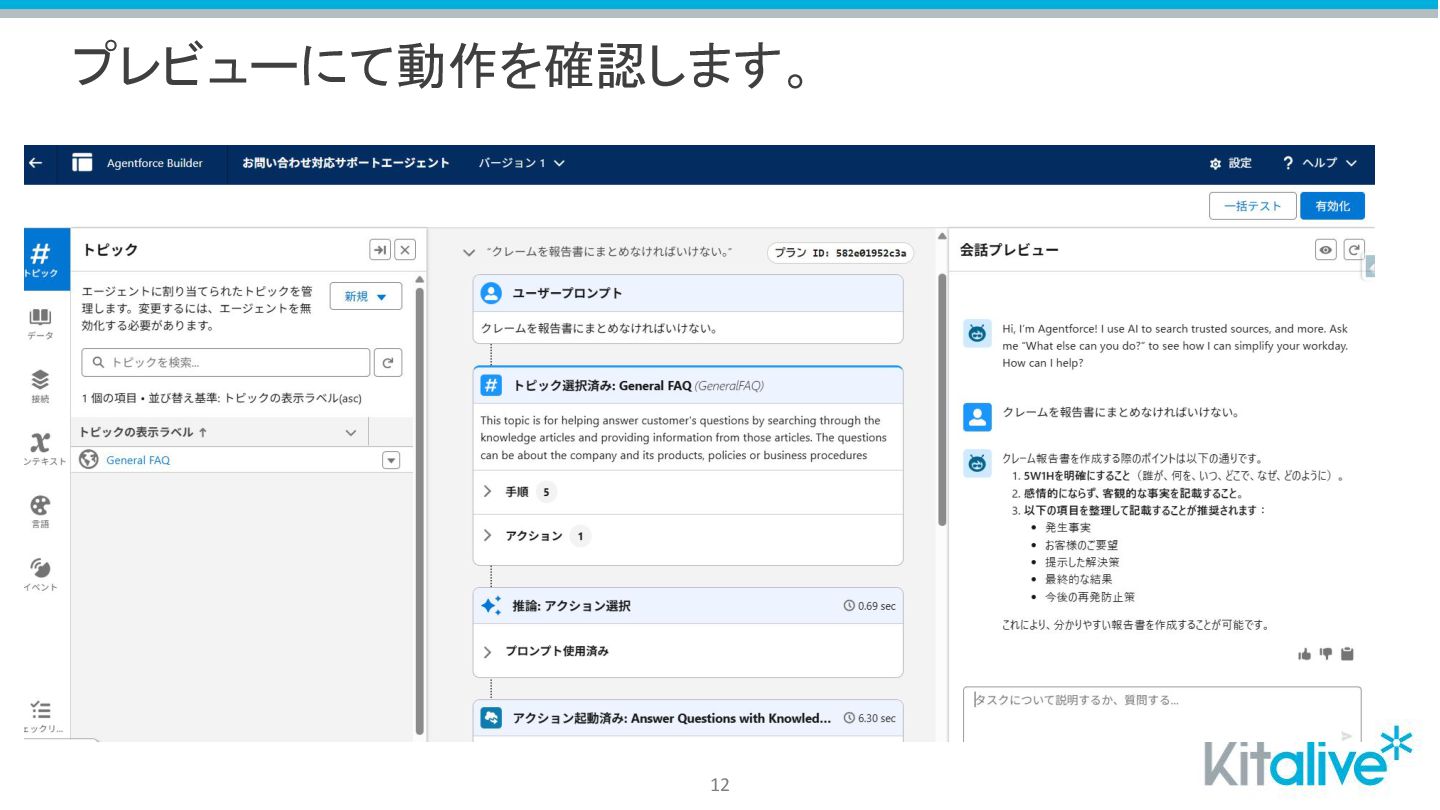The width and height of the screenshot is (1440, 810).
Task: Collapse the トピック panel with arrow icon
Action: tap(380, 250)
